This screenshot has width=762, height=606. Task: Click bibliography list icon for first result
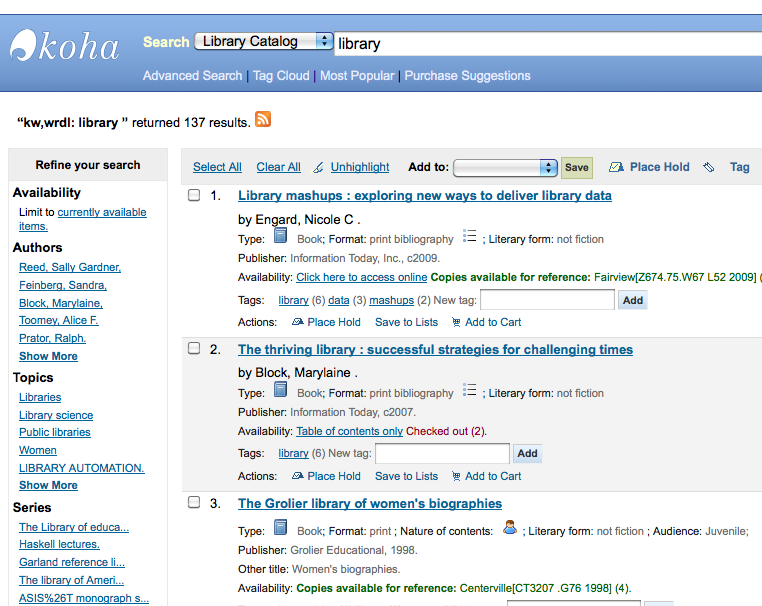[x=470, y=237]
